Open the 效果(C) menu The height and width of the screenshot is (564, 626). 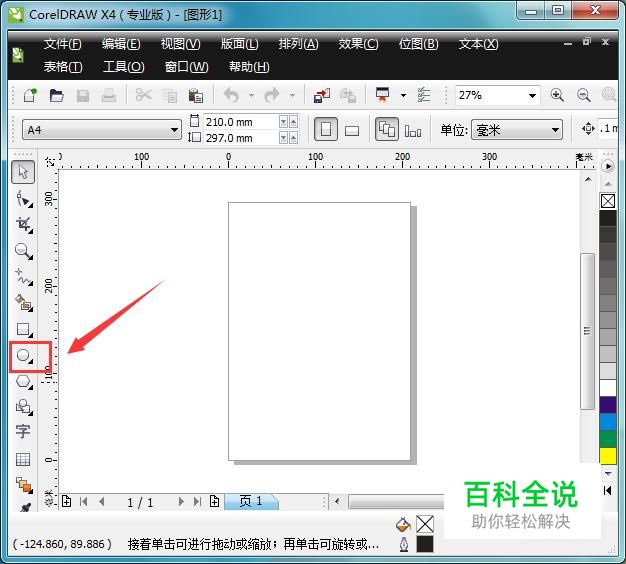pos(358,44)
